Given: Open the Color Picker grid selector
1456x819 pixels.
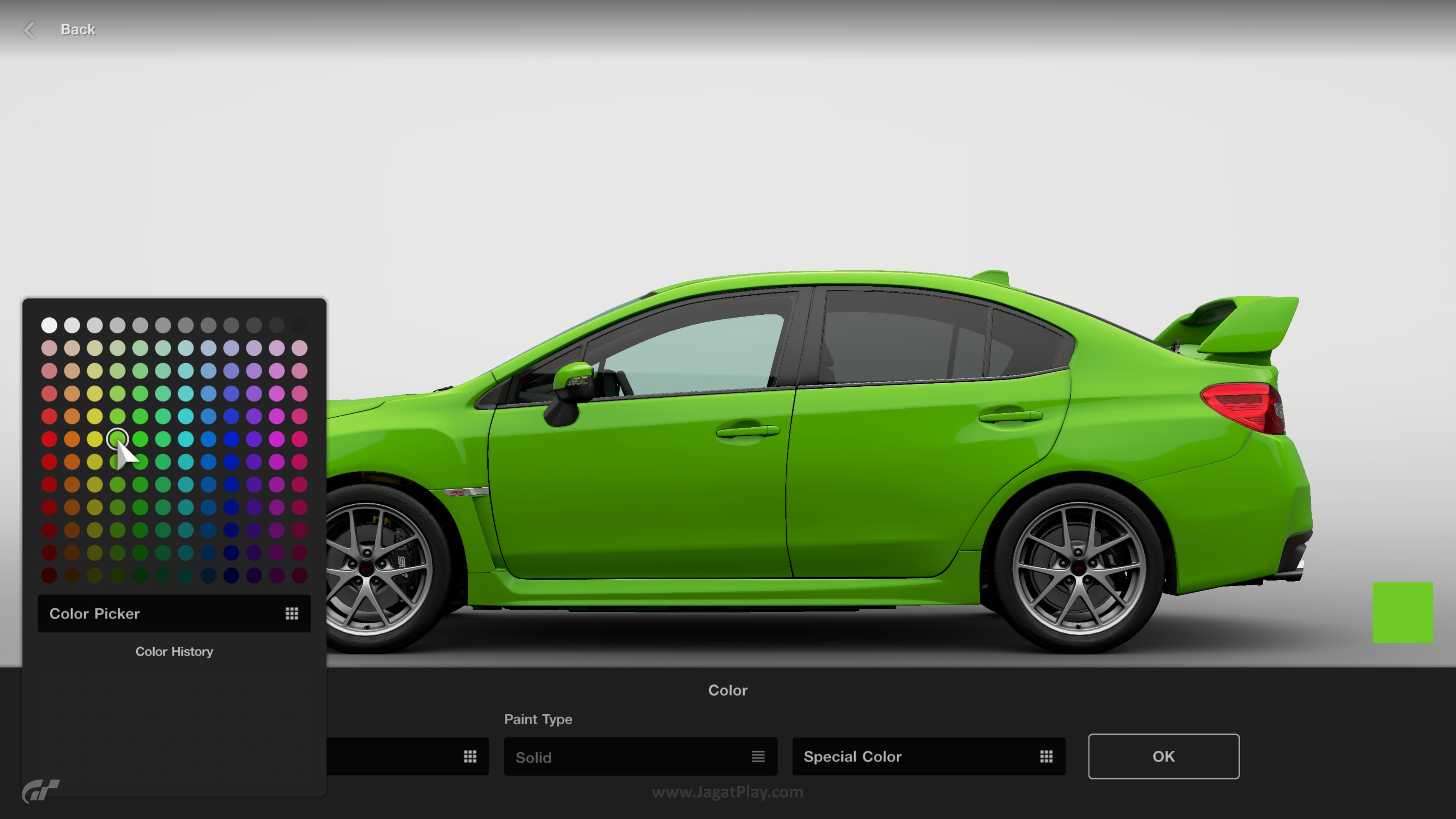Looking at the screenshot, I should coord(174,613).
